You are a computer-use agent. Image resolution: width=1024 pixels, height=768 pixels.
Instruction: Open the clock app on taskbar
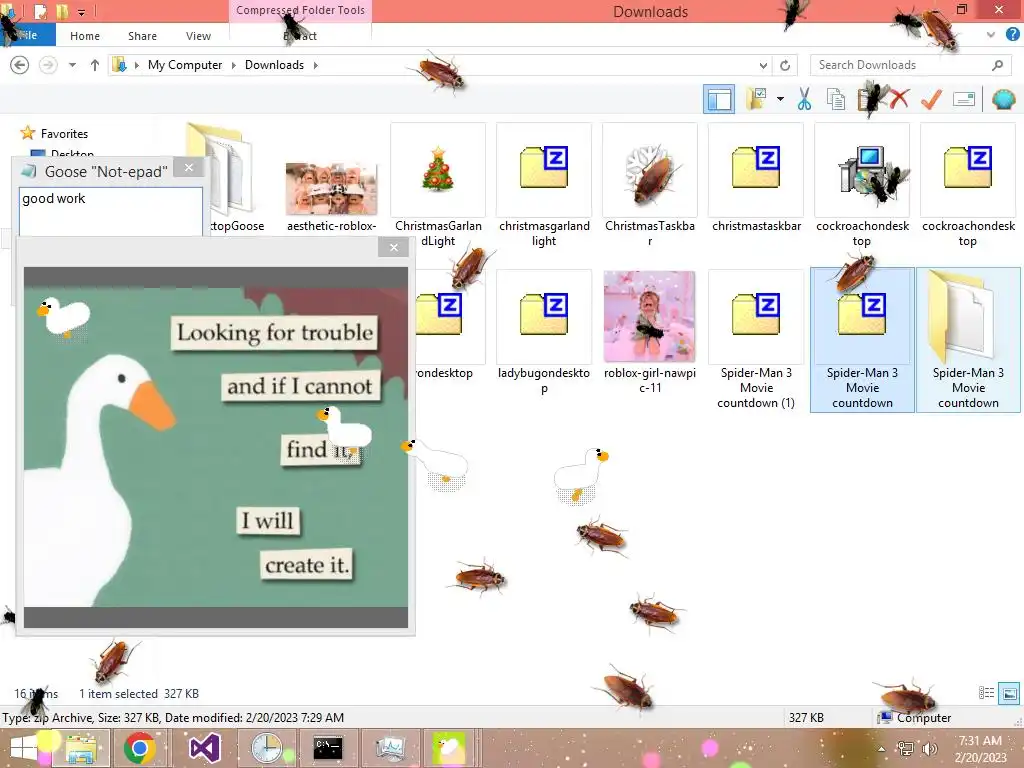(x=266, y=748)
